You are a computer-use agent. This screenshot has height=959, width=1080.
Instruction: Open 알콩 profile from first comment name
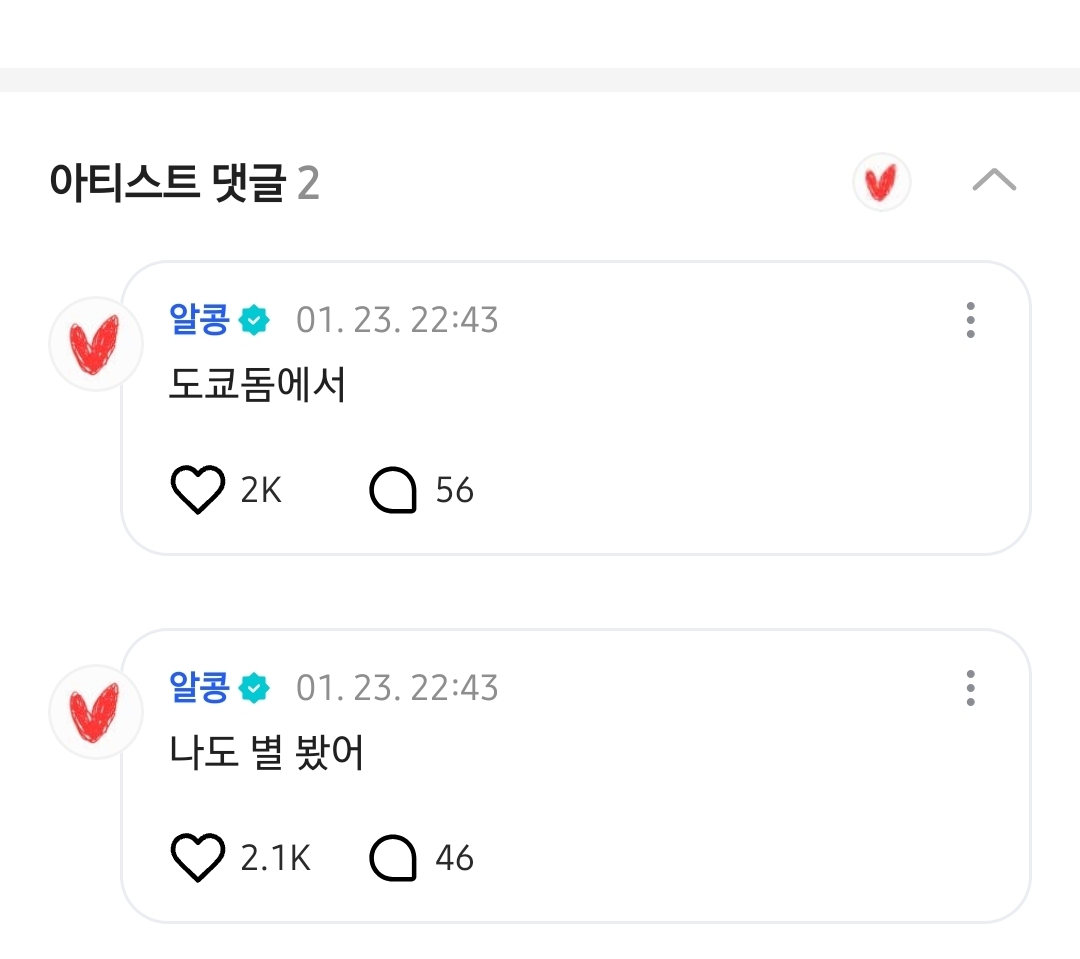[x=199, y=320]
